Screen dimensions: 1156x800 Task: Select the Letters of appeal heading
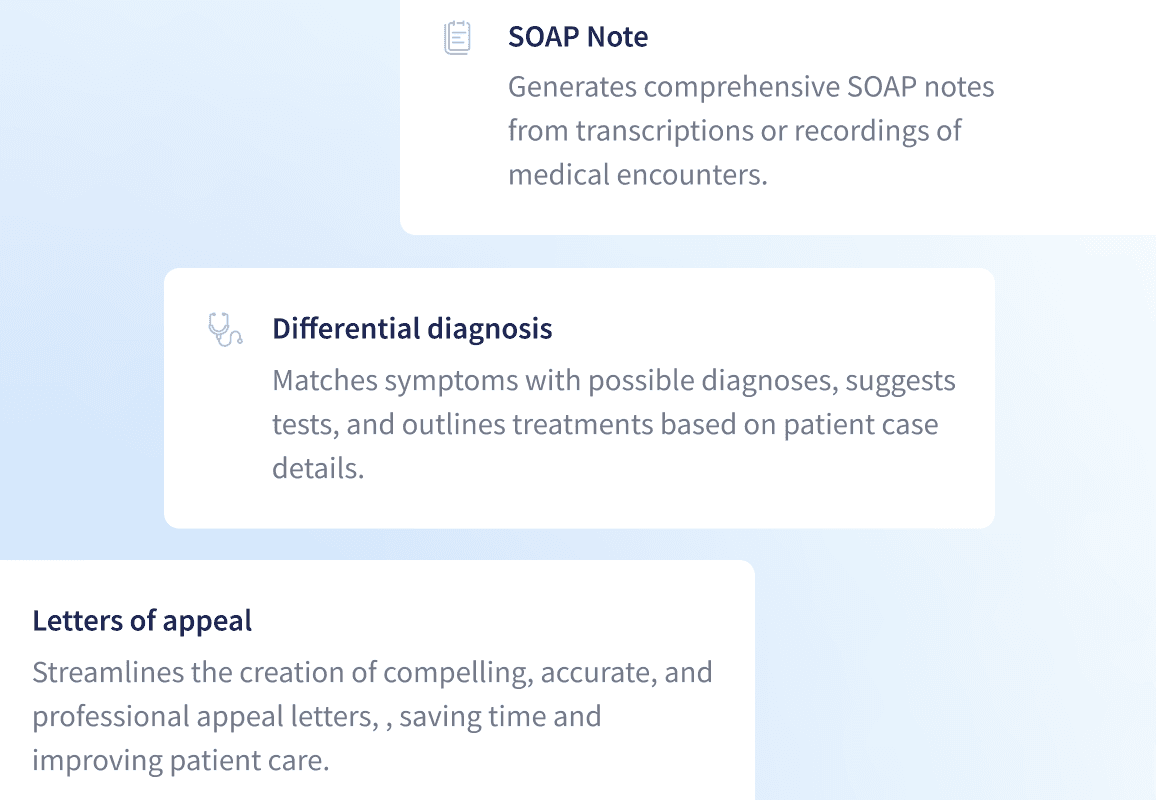pos(142,621)
